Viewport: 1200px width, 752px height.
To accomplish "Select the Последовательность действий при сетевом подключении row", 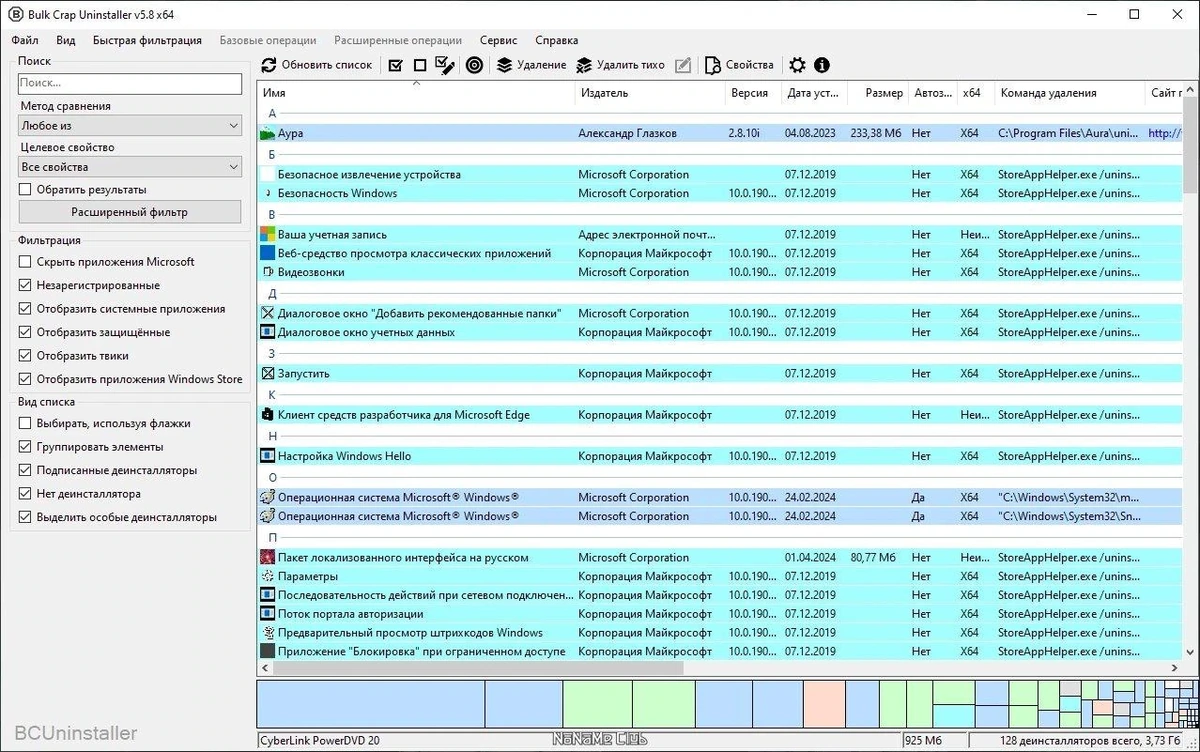I will (x=720, y=595).
